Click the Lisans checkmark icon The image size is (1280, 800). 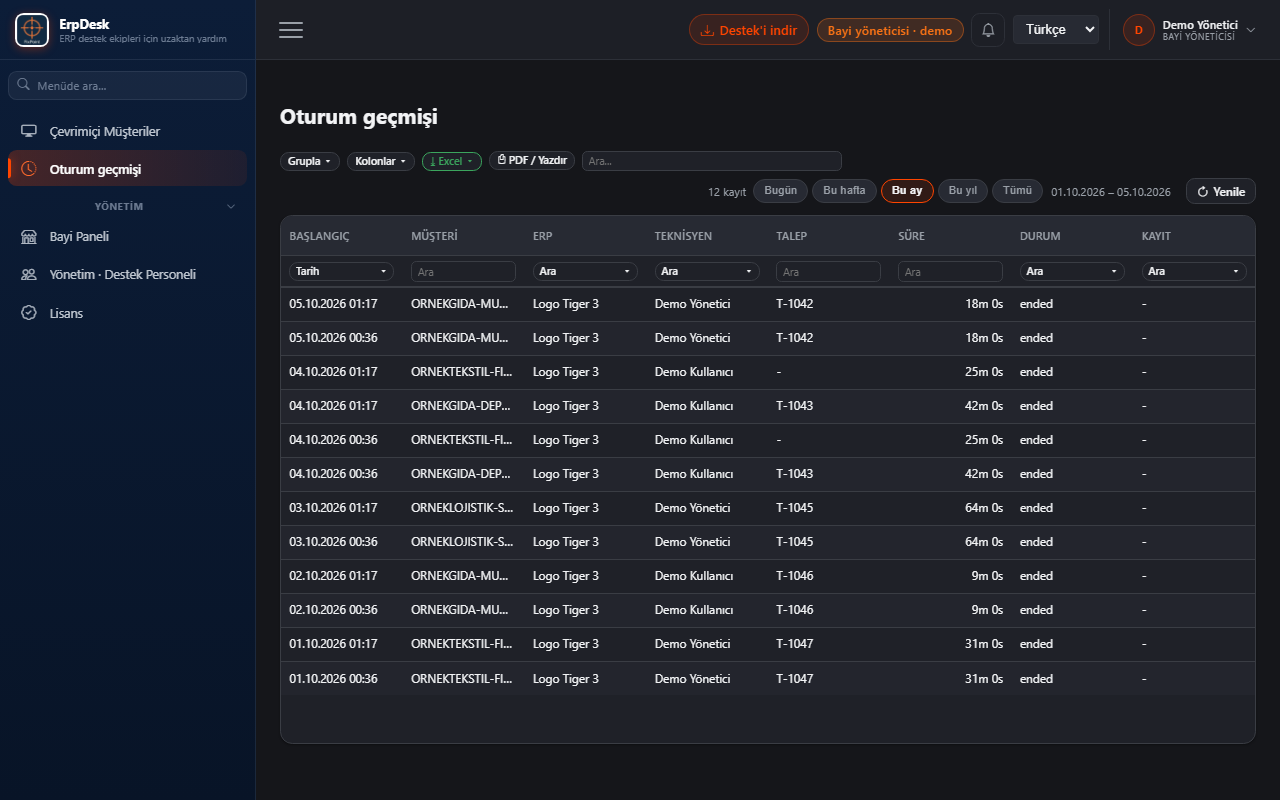pos(29,313)
